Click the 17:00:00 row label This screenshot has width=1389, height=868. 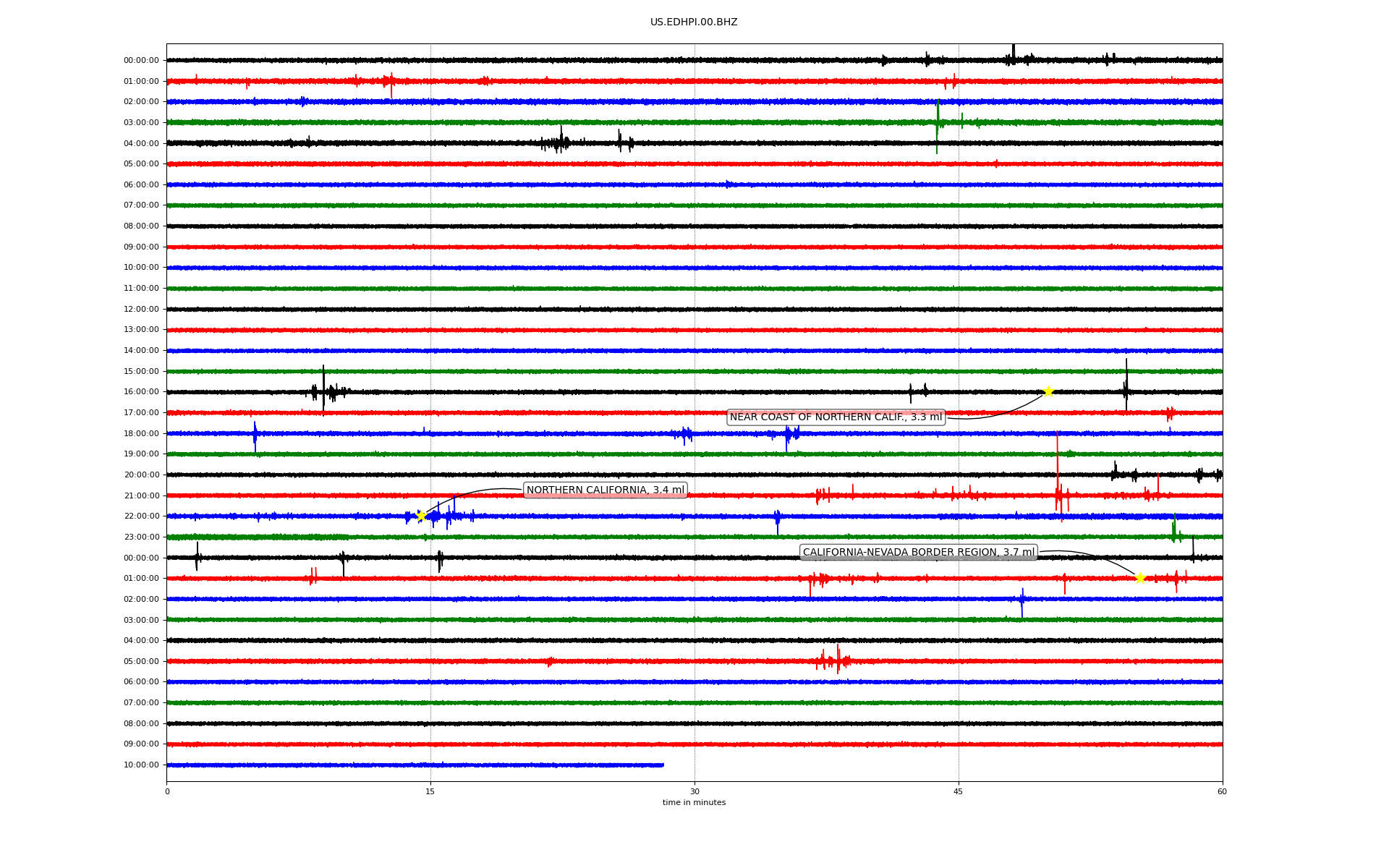[141, 413]
